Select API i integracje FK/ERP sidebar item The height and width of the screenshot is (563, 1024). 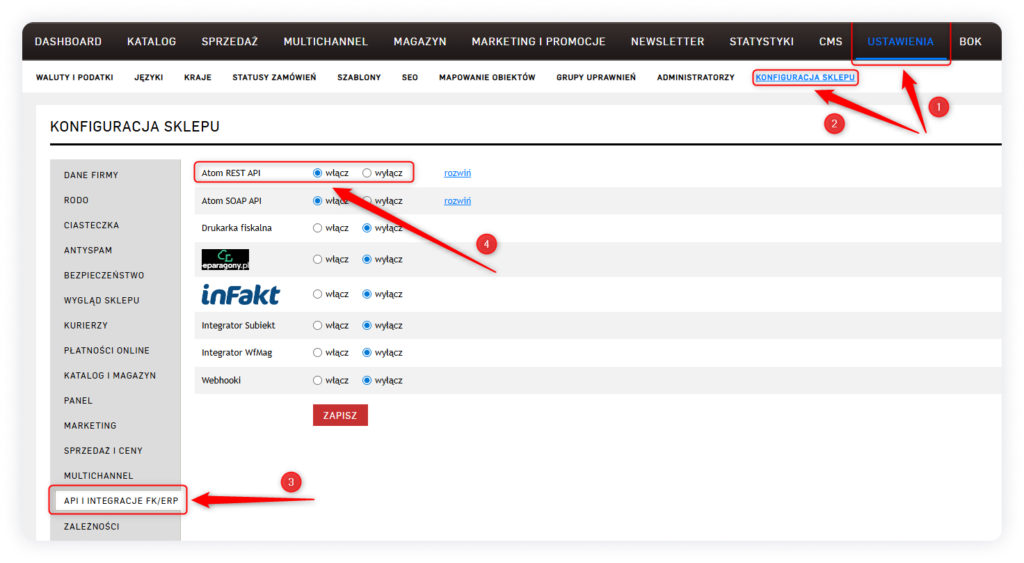120,501
